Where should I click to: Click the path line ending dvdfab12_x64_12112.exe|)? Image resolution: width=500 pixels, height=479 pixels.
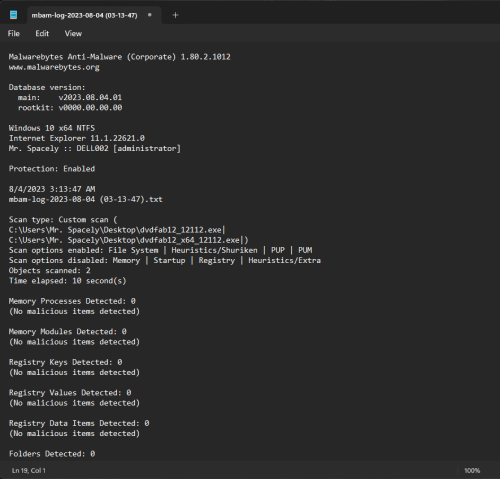coord(129,240)
